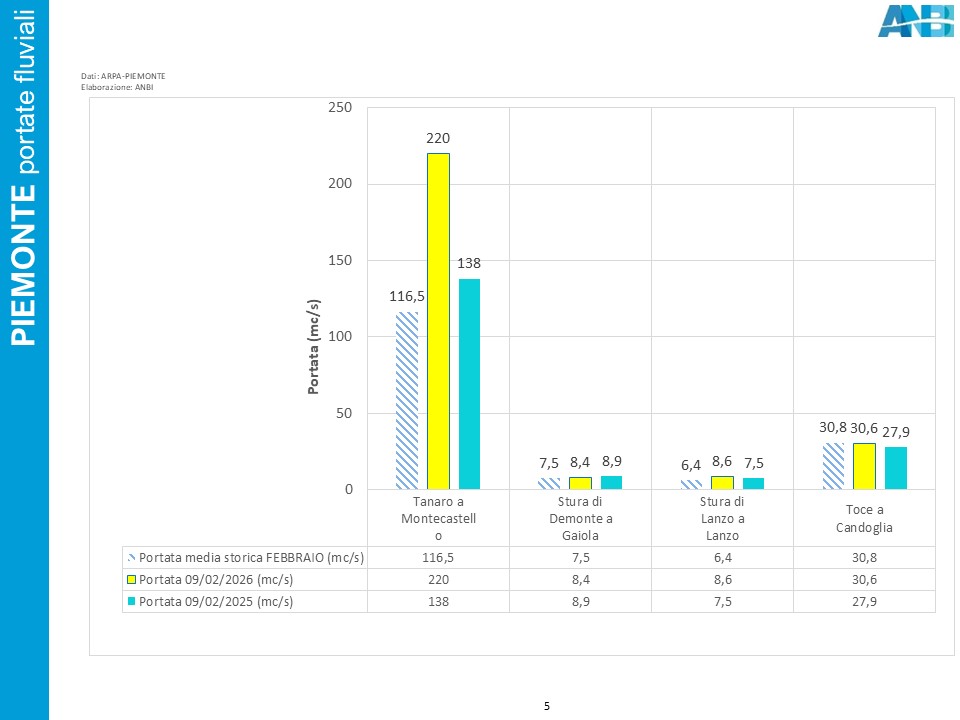Click the Dati: ARPA-PIEMONTE source text
Image resolution: width=960 pixels, height=720 pixels.
123,76
